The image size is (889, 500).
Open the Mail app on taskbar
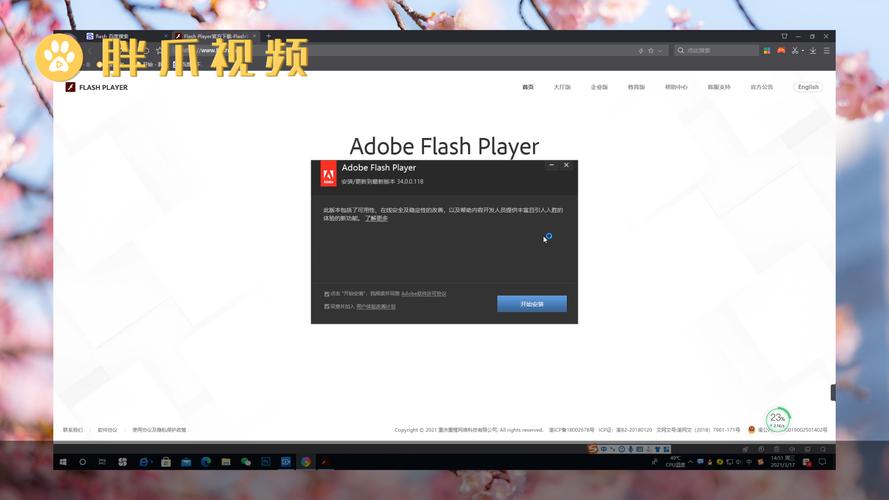(x=186, y=462)
